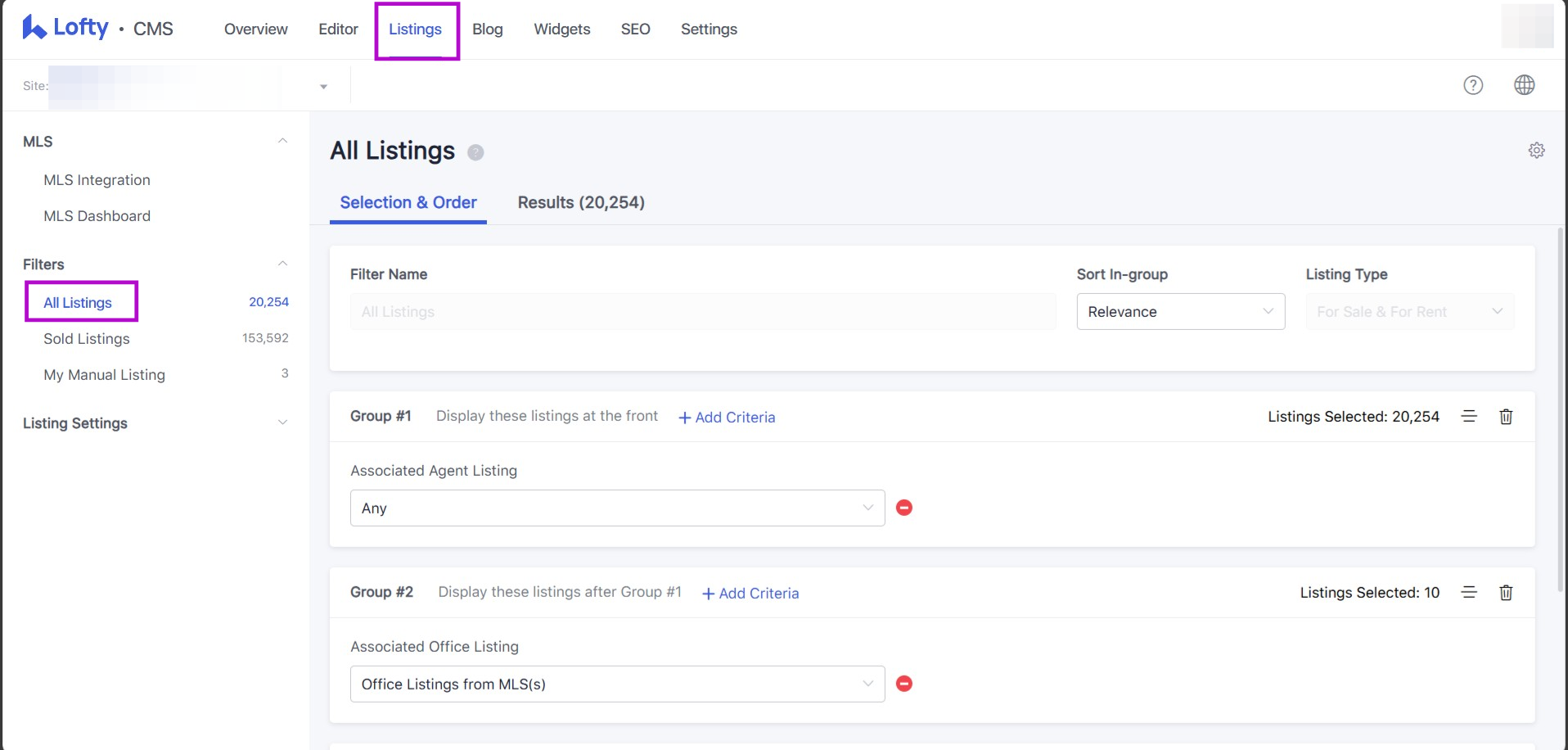Open the globe language icon
Viewport: 1568px width, 750px height.
(1524, 85)
